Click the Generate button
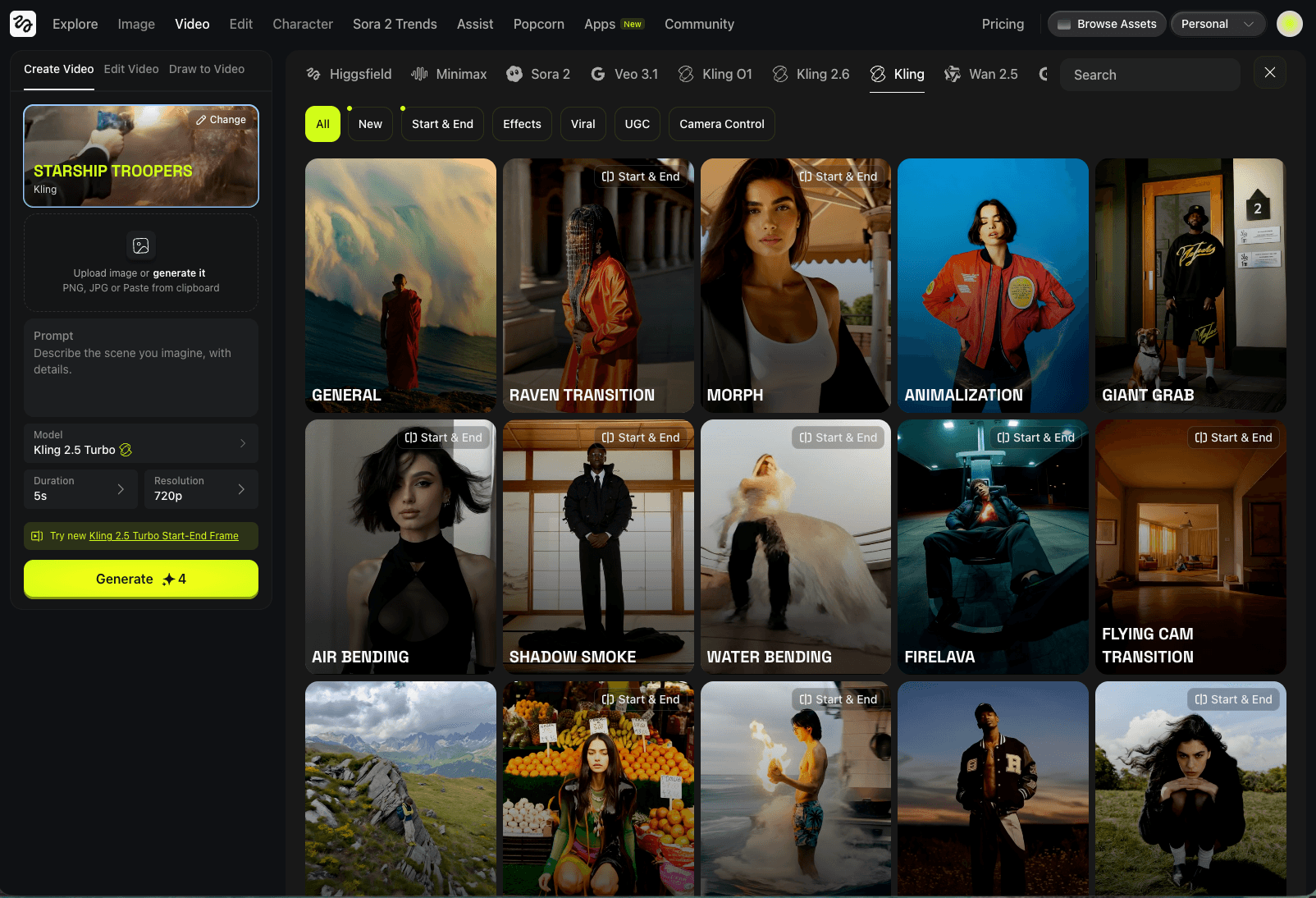This screenshot has height=898, width=1316. (x=140, y=579)
